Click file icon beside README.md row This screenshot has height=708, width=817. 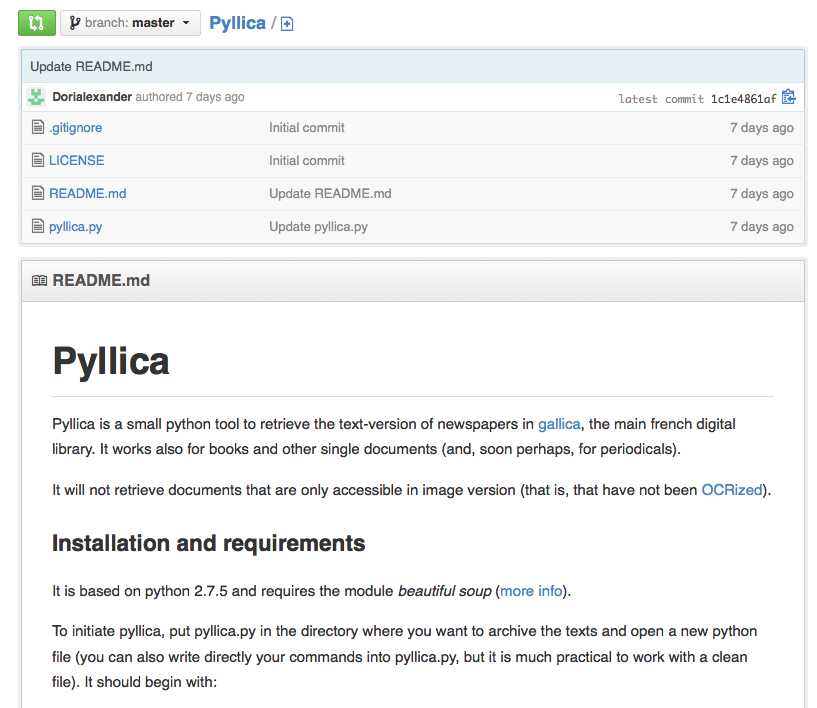coord(38,193)
